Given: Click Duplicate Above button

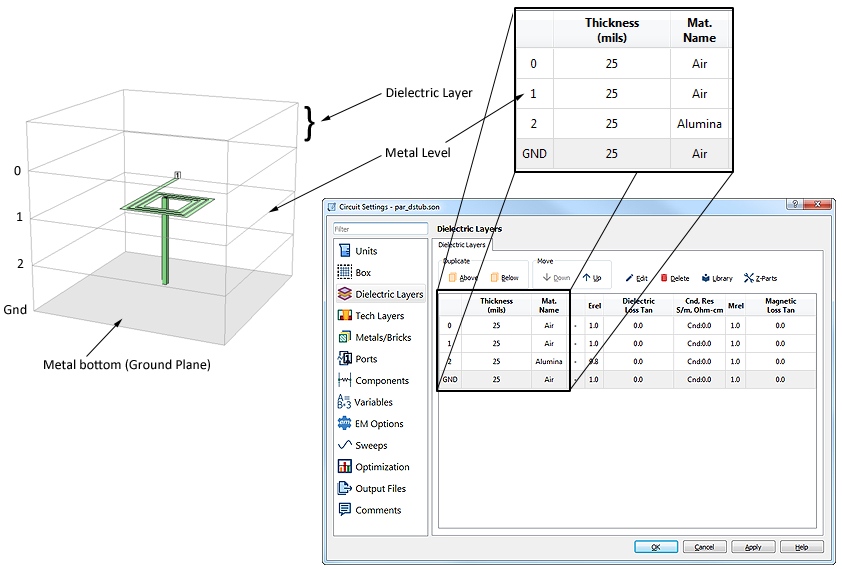Looking at the screenshot, I should pyautogui.click(x=463, y=278).
